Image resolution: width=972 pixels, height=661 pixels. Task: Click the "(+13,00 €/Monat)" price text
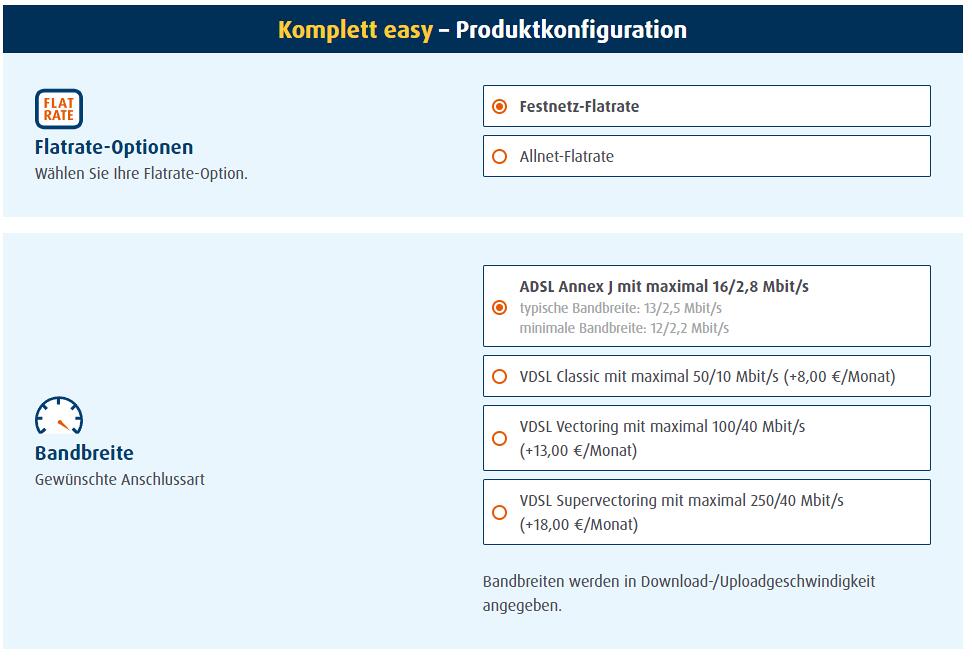coord(578,450)
